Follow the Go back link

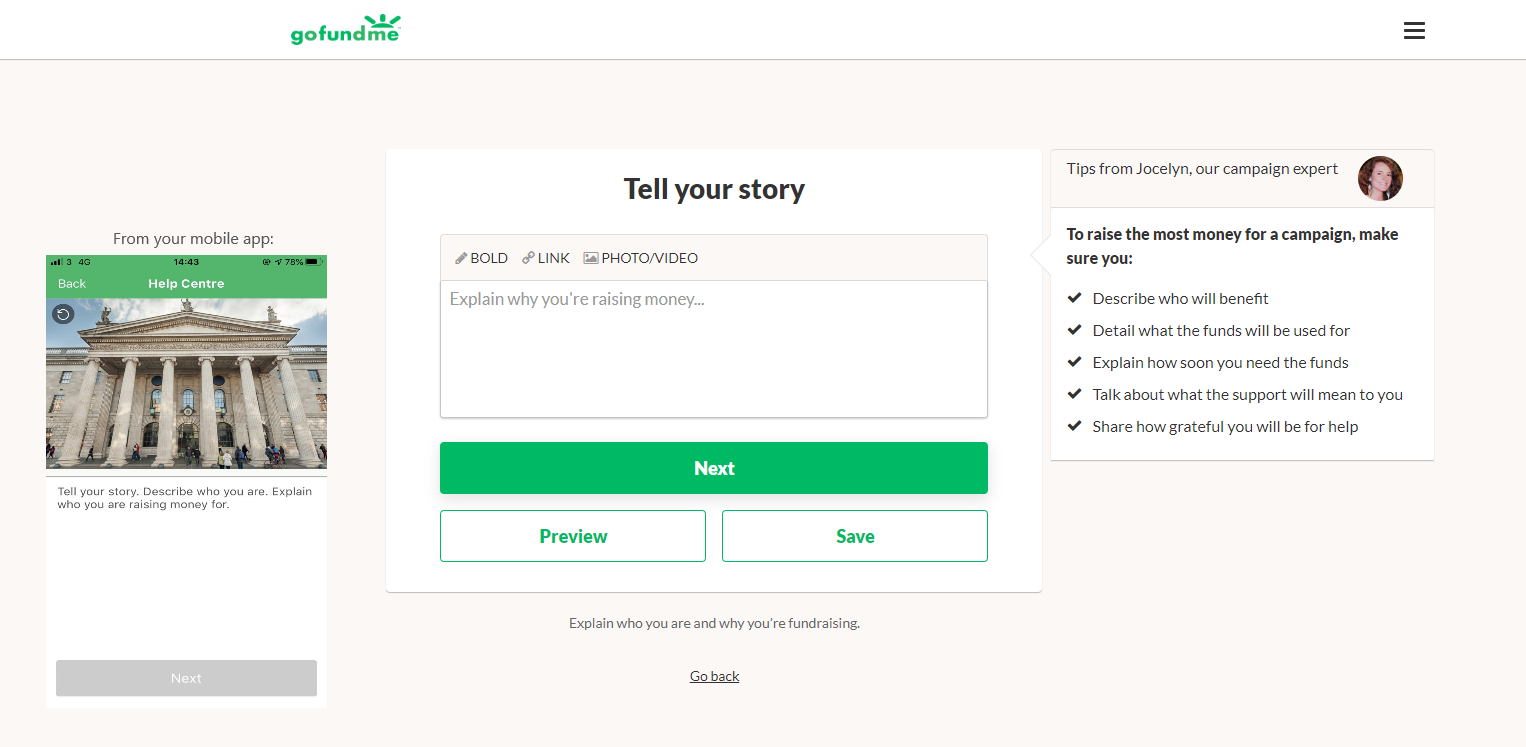click(x=714, y=676)
